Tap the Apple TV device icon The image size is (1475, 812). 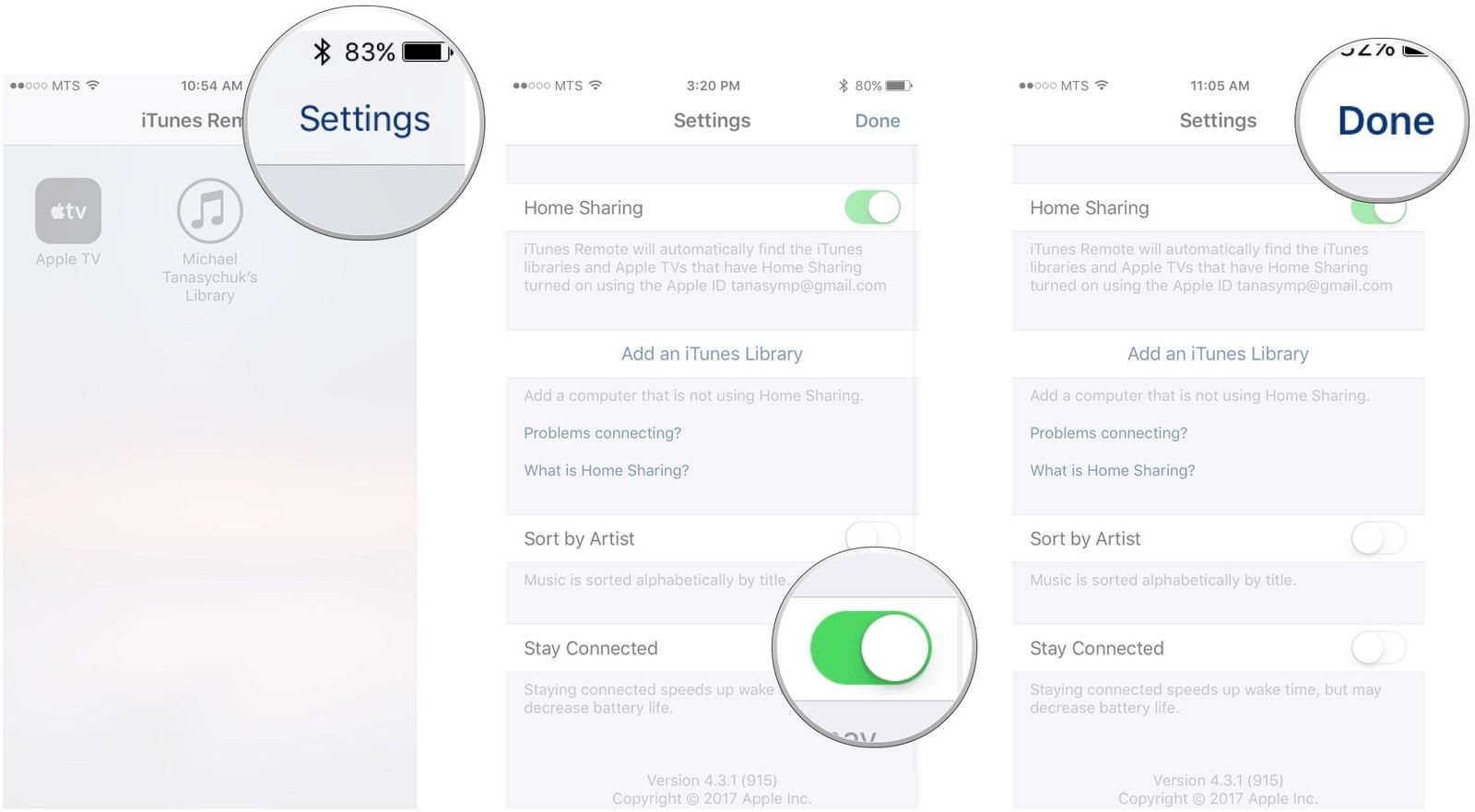tap(68, 211)
